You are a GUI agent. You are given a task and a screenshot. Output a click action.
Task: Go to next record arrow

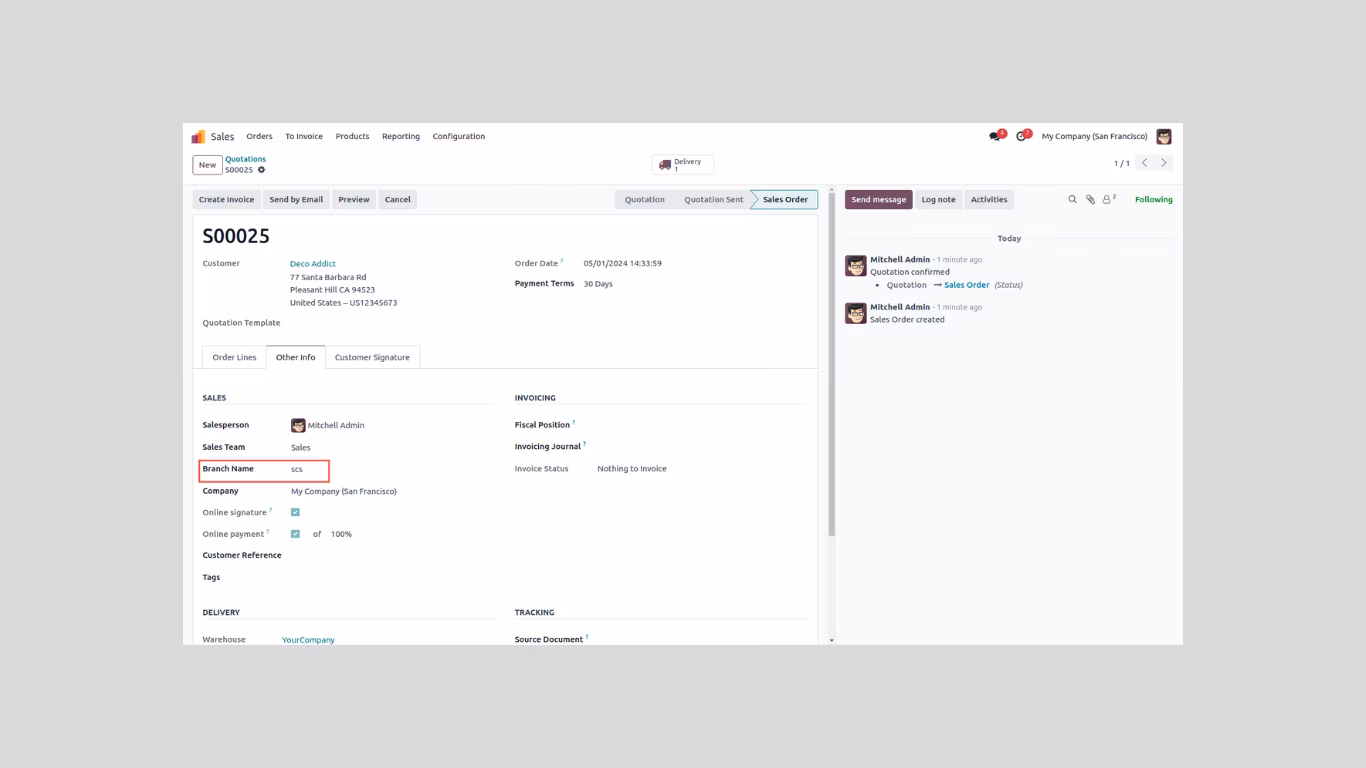(x=1164, y=163)
